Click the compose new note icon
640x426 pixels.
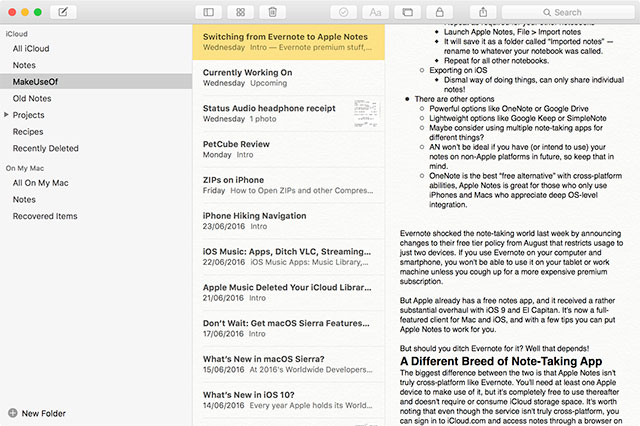click(64, 12)
